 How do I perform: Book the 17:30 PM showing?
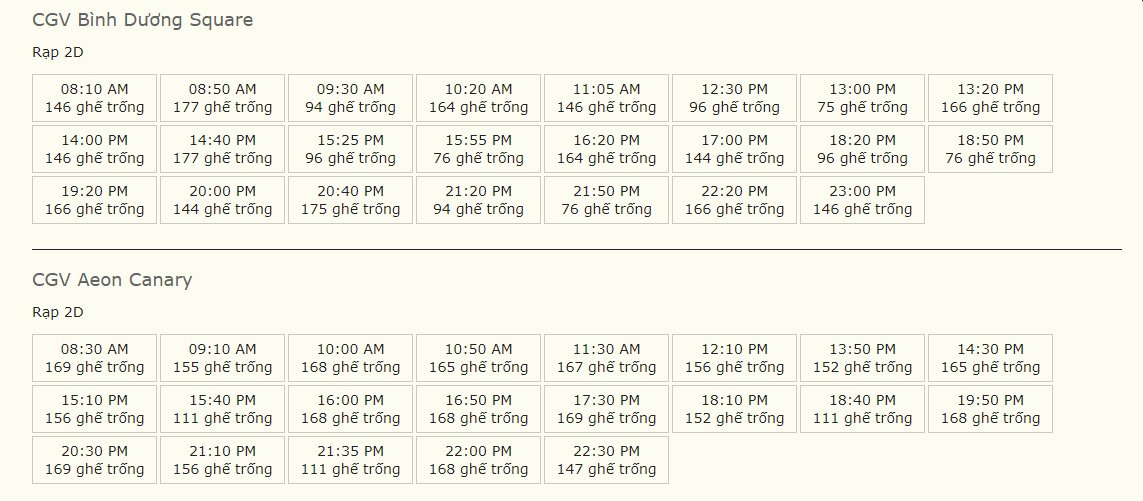pos(606,409)
